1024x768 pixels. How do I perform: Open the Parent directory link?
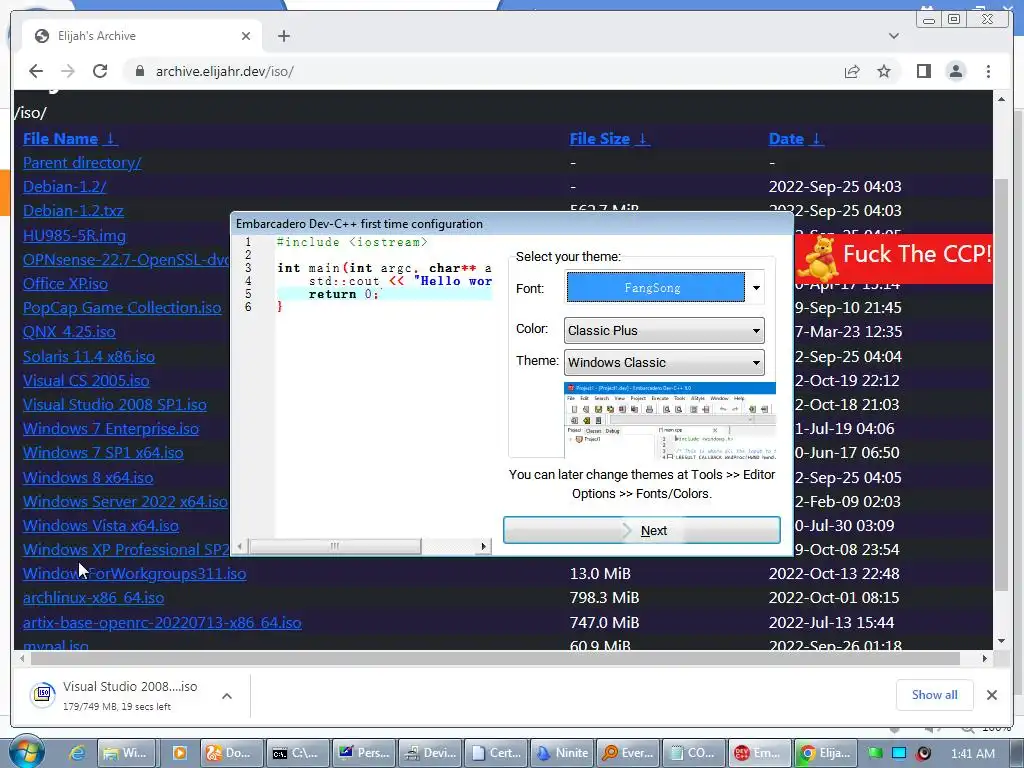click(x=82, y=163)
